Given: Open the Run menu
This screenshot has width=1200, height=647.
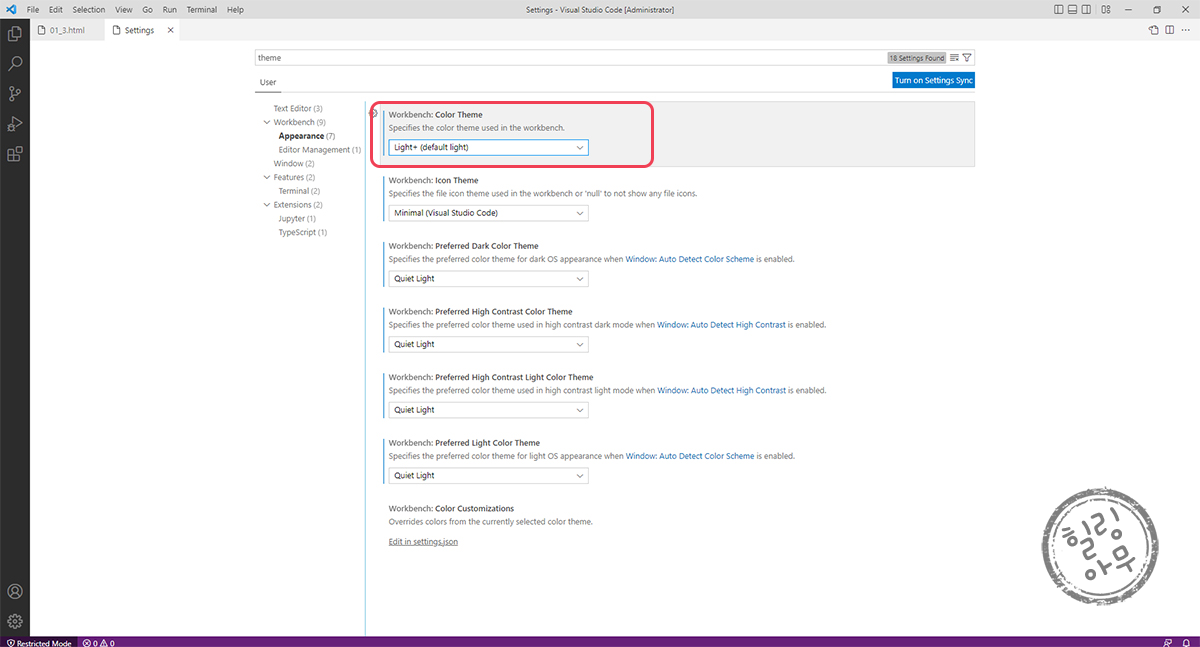Looking at the screenshot, I should click(170, 9).
